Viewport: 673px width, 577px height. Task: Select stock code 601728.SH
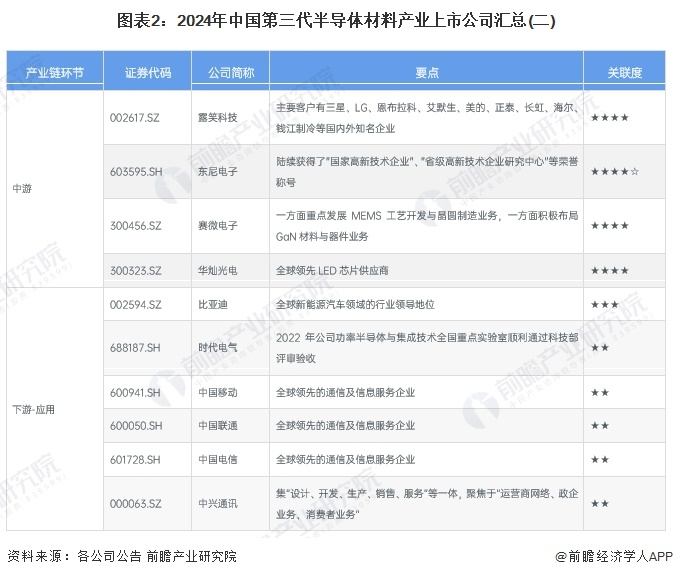135,460
